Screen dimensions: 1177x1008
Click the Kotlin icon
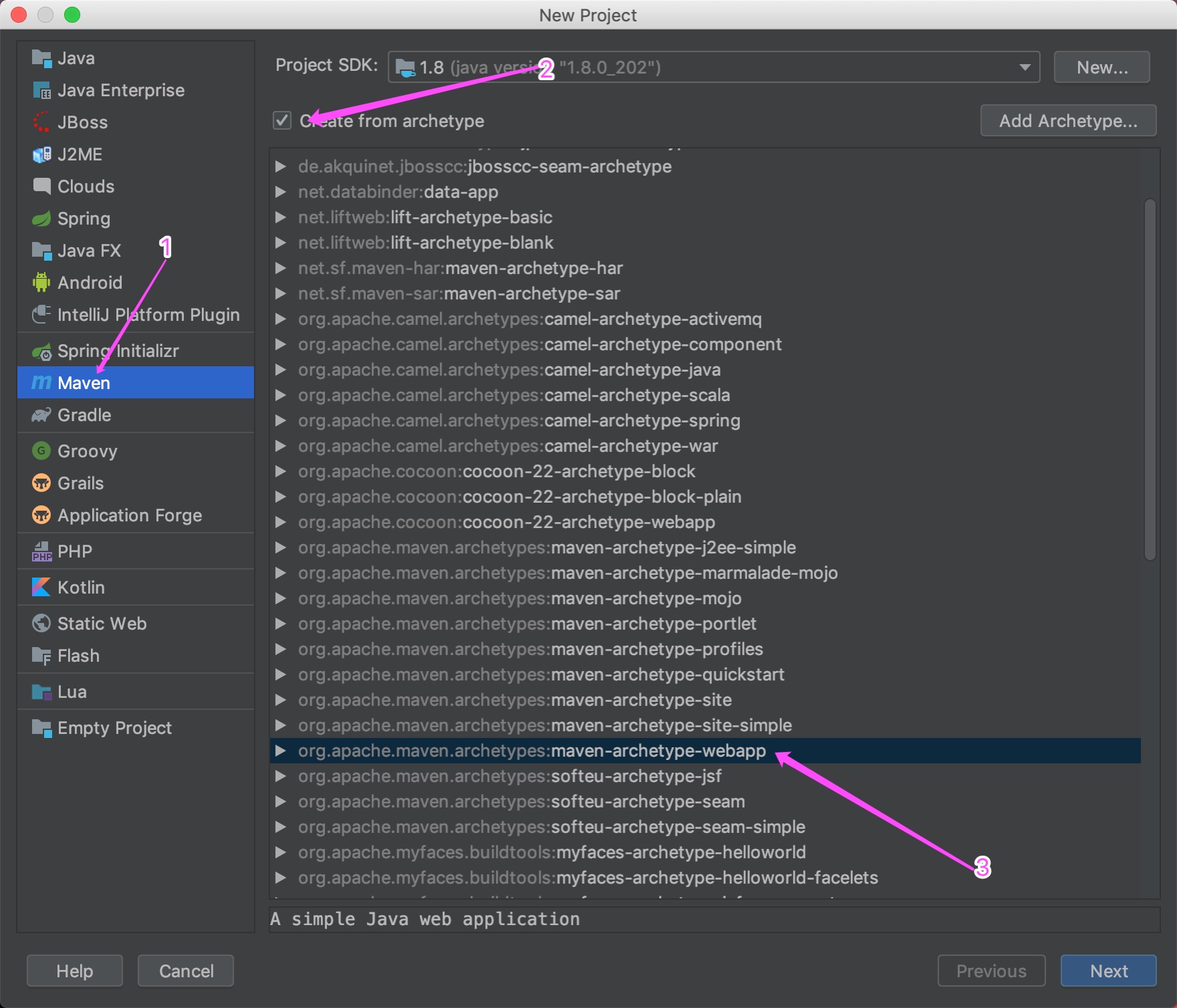click(x=41, y=587)
